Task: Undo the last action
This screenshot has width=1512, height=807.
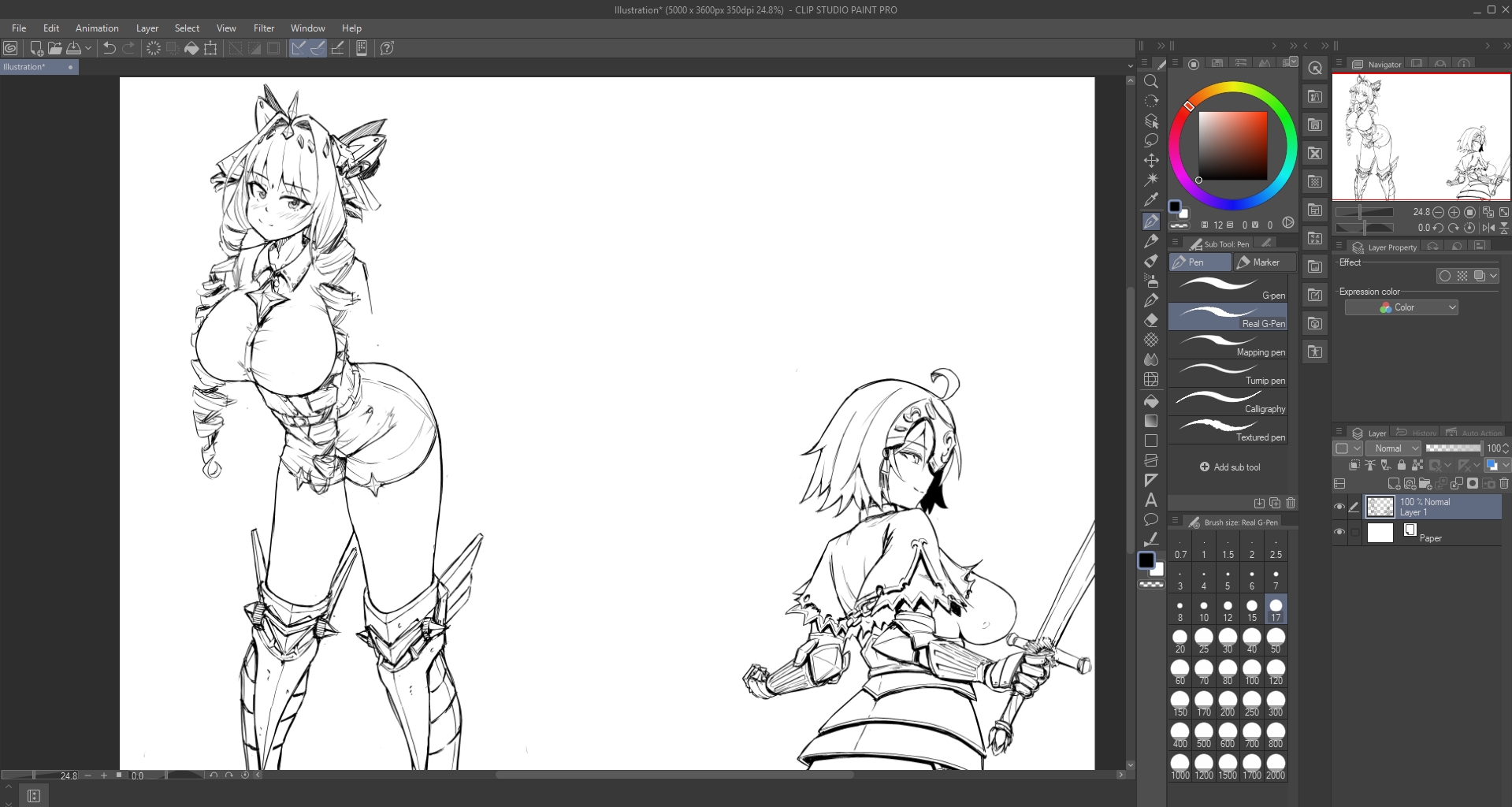Action: coord(110,48)
